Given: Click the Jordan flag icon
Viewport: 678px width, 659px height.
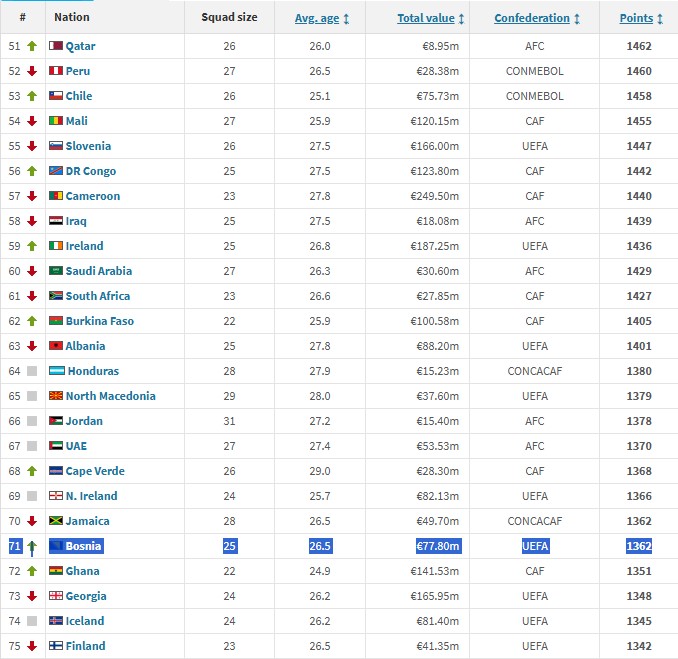Looking at the screenshot, I should click(56, 421).
